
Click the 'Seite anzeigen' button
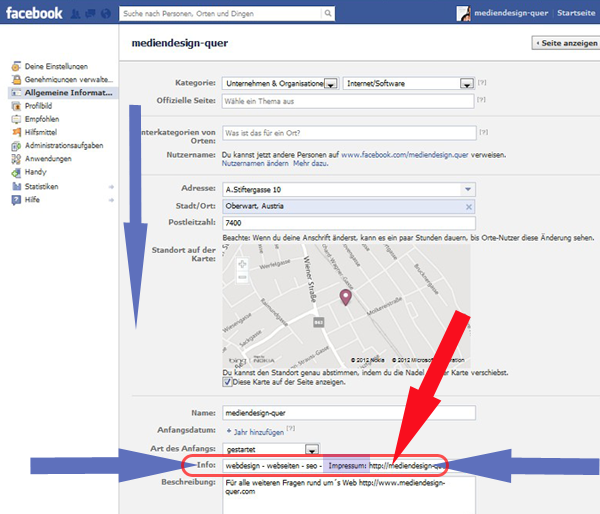click(x=567, y=44)
